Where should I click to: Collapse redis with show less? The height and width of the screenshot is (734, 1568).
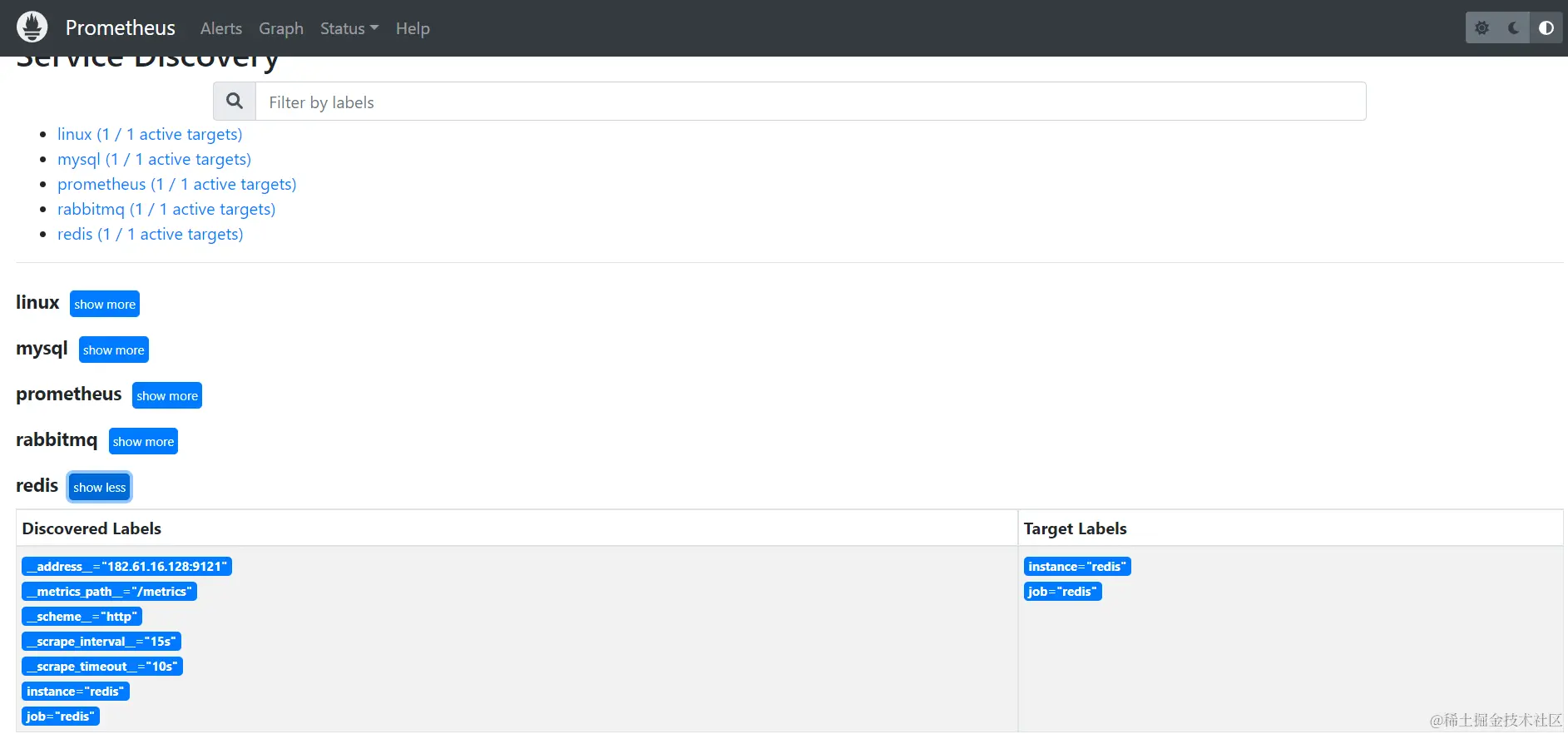click(x=100, y=487)
